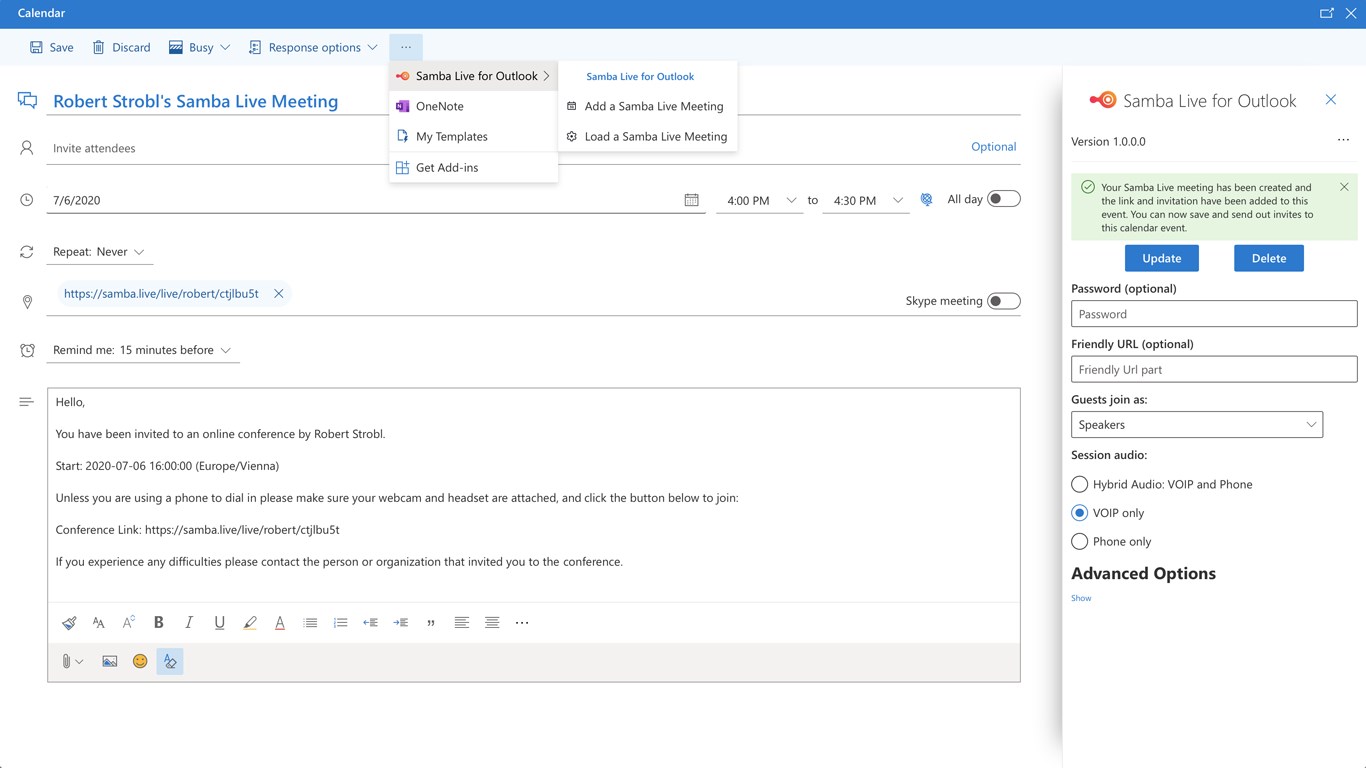
Task: Open Guests join as Speakers dropdown
Action: click(x=1197, y=425)
